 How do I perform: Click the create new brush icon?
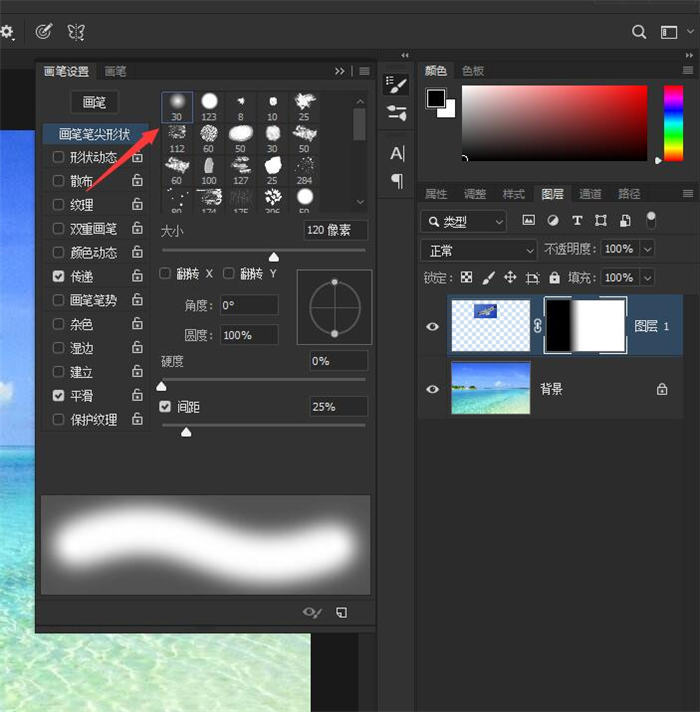click(341, 612)
